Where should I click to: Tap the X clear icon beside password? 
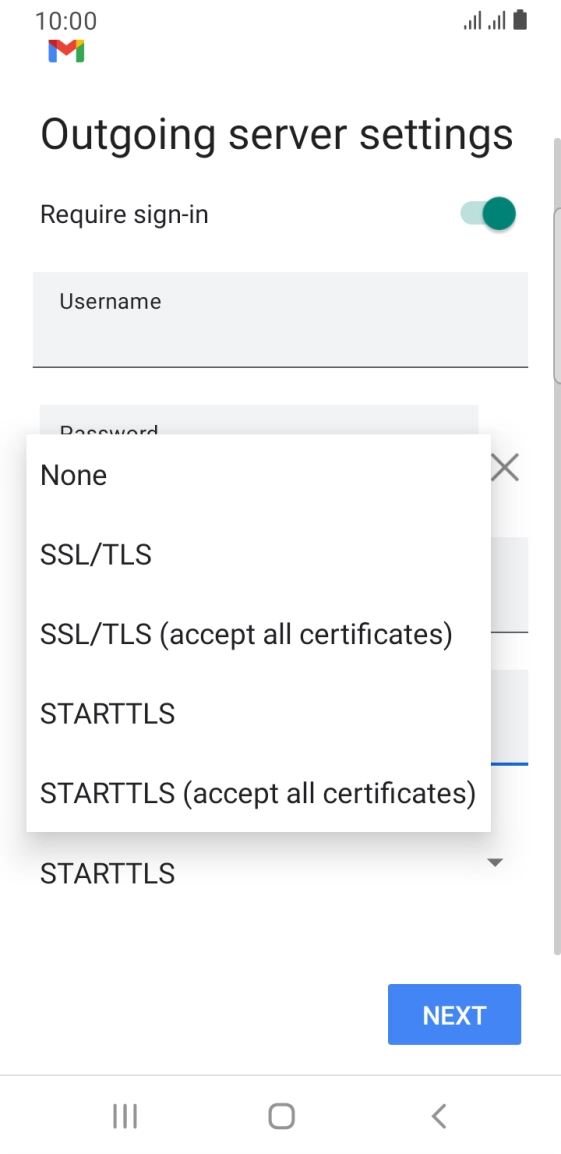tap(505, 467)
